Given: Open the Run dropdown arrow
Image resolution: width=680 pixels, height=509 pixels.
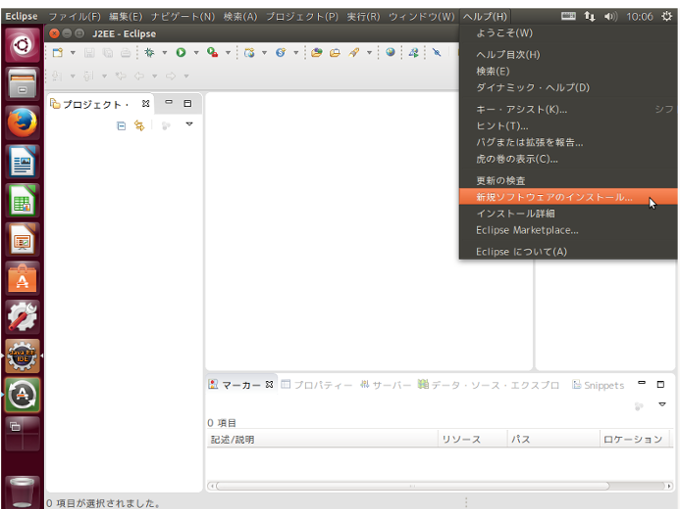Looking at the screenshot, I should click(196, 53).
